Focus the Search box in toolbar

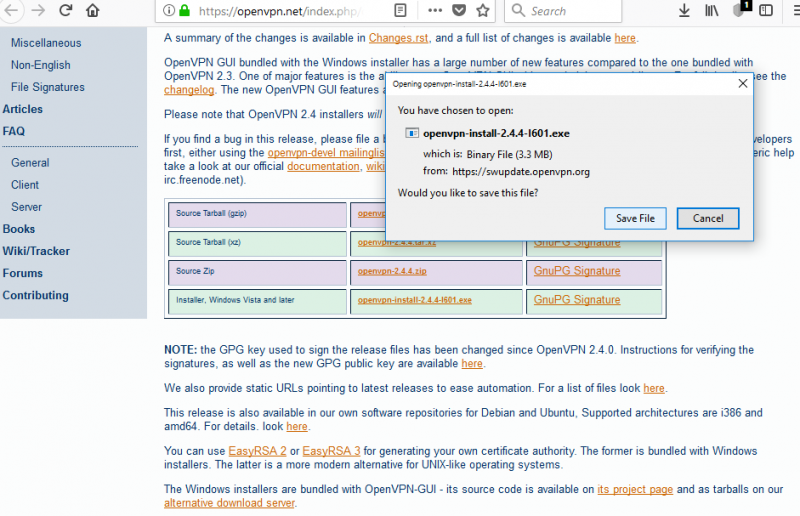click(x=563, y=11)
